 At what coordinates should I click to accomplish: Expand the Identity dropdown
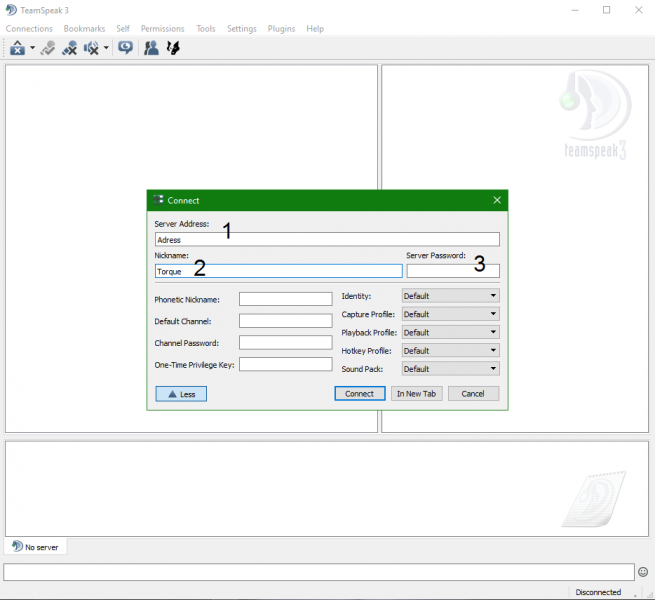[451, 296]
